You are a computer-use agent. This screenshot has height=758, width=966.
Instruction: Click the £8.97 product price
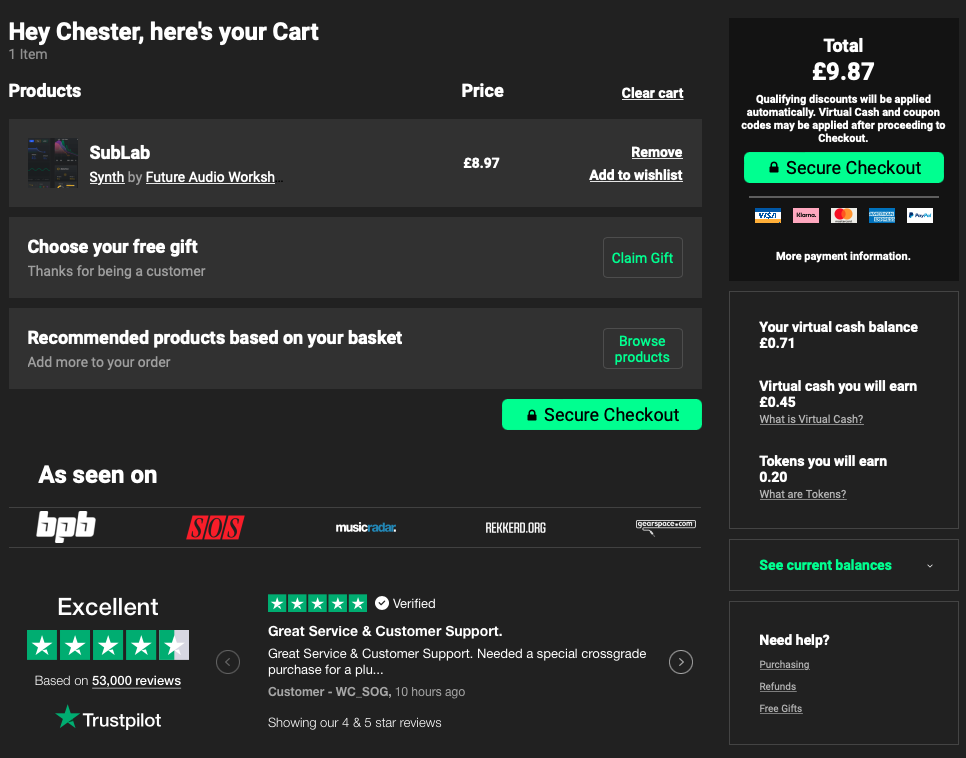pyautogui.click(x=481, y=163)
